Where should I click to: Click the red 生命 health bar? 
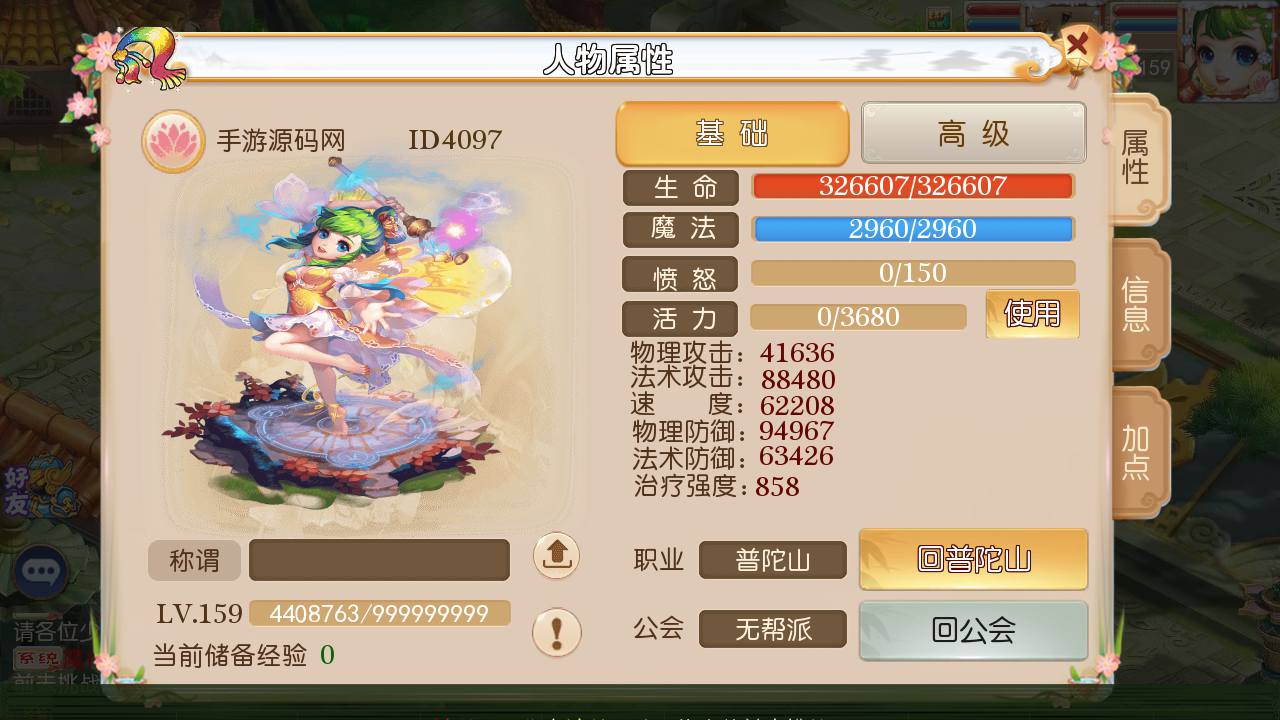coord(913,187)
